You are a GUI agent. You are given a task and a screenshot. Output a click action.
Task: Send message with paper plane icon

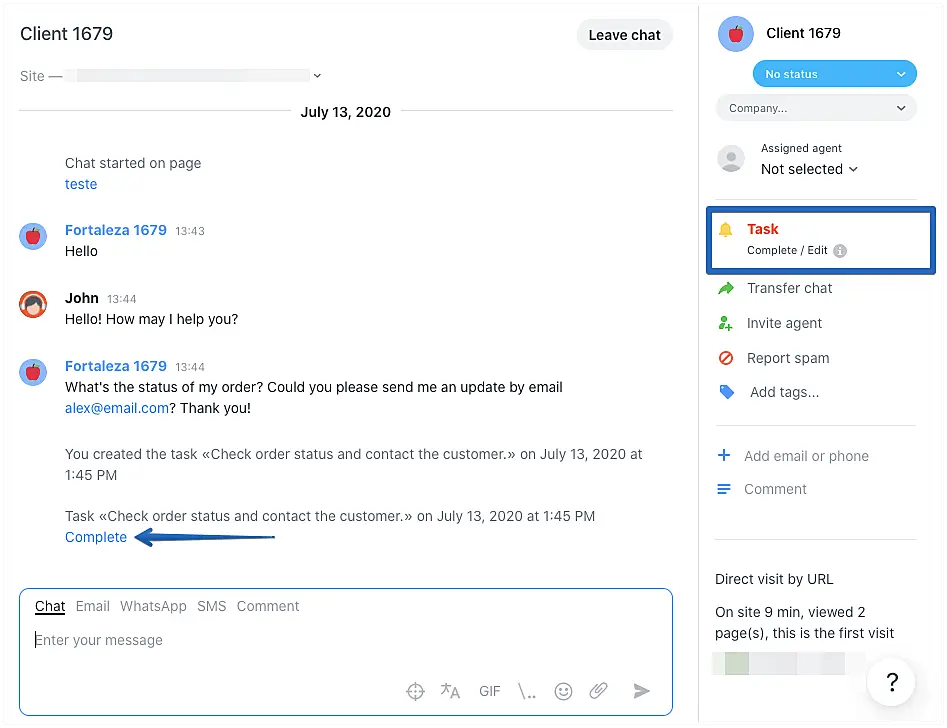pyautogui.click(x=642, y=691)
